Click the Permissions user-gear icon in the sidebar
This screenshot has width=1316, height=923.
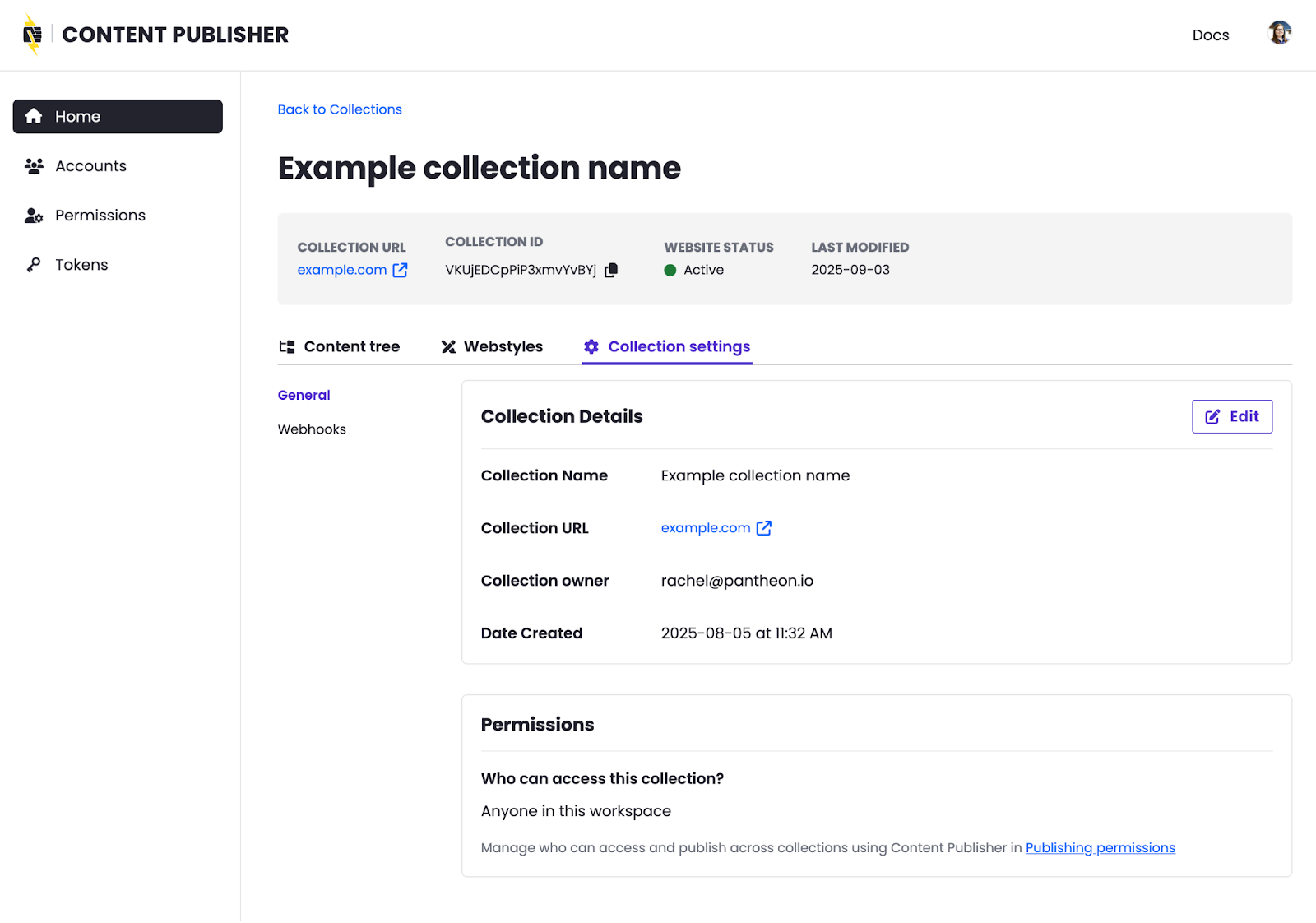click(34, 216)
